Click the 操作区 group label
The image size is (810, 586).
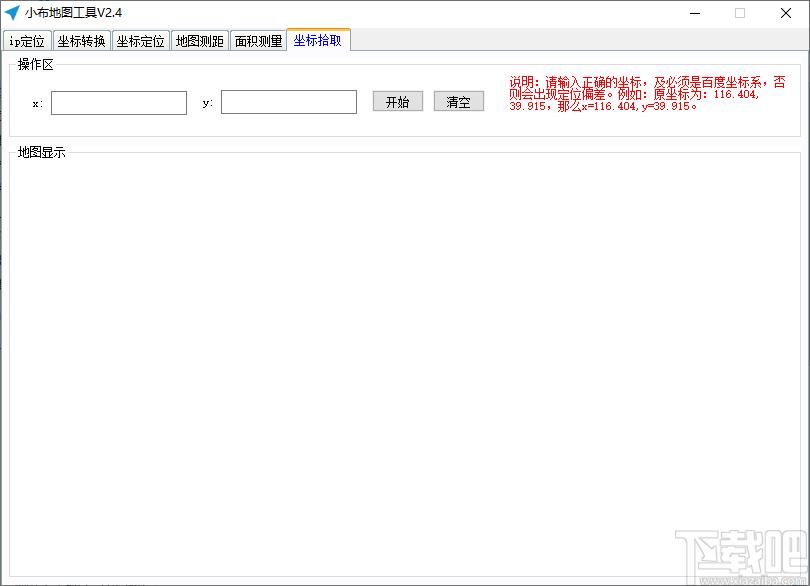35,65
